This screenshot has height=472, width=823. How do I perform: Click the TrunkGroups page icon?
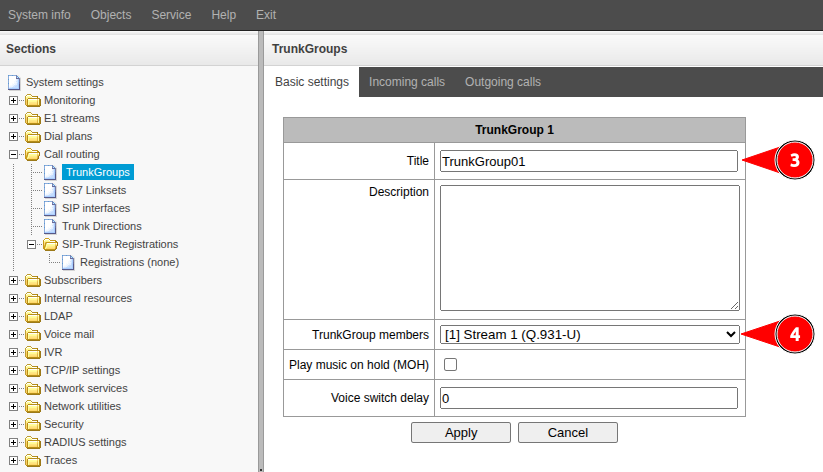pyautogui.click(x=50, y=172)
